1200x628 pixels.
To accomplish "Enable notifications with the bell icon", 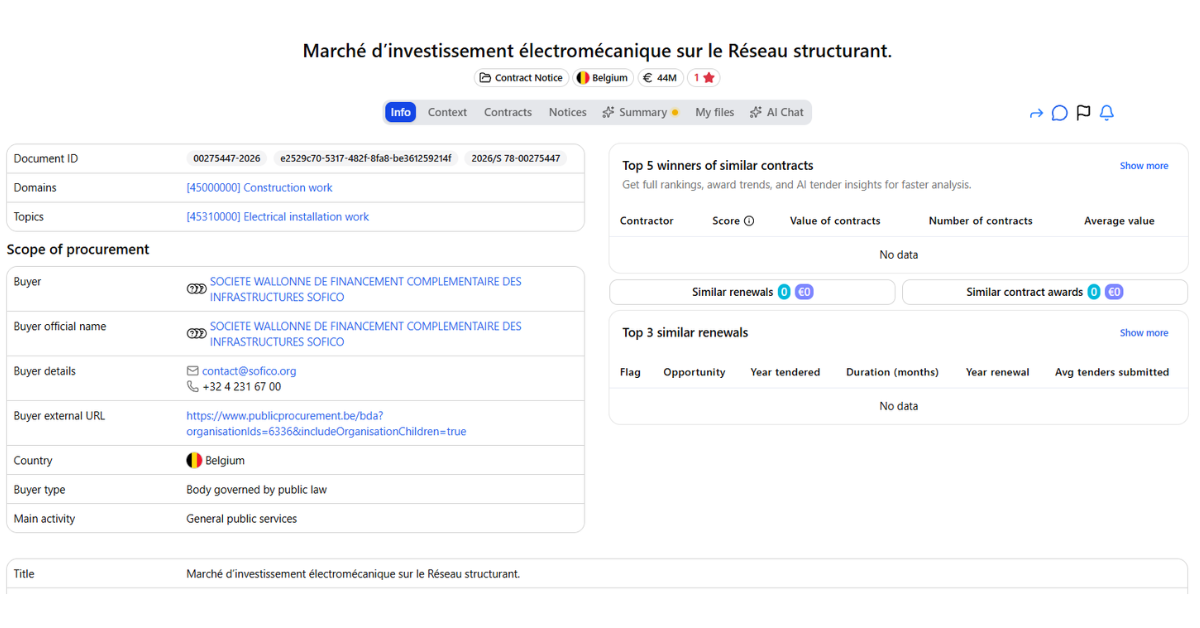I will 1107,113.
